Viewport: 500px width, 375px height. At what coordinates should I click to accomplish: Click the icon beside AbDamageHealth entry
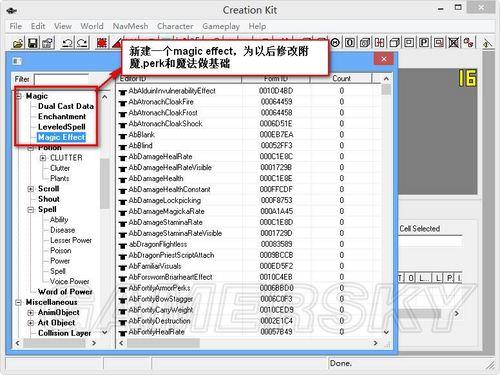pyautogui.click(x=123, y=179)
